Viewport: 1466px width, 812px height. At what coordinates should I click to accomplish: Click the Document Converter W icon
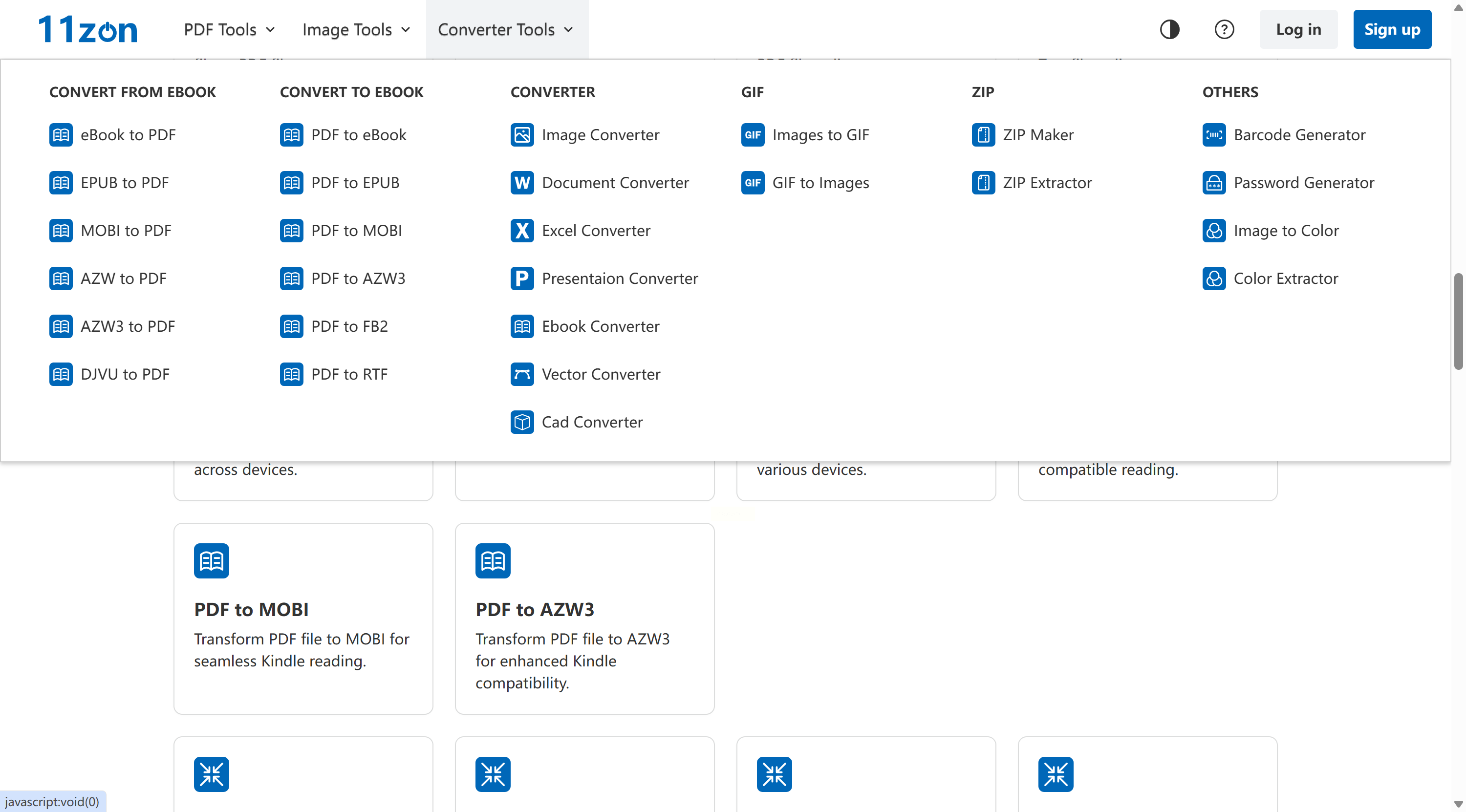point(522,183)
